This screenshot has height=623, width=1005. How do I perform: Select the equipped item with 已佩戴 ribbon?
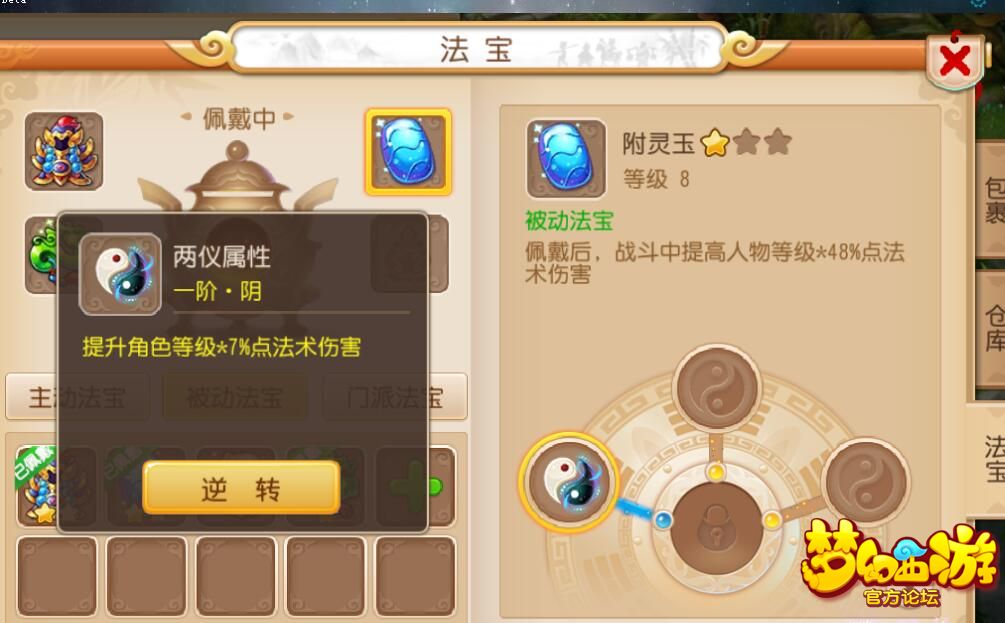[37, 486]
